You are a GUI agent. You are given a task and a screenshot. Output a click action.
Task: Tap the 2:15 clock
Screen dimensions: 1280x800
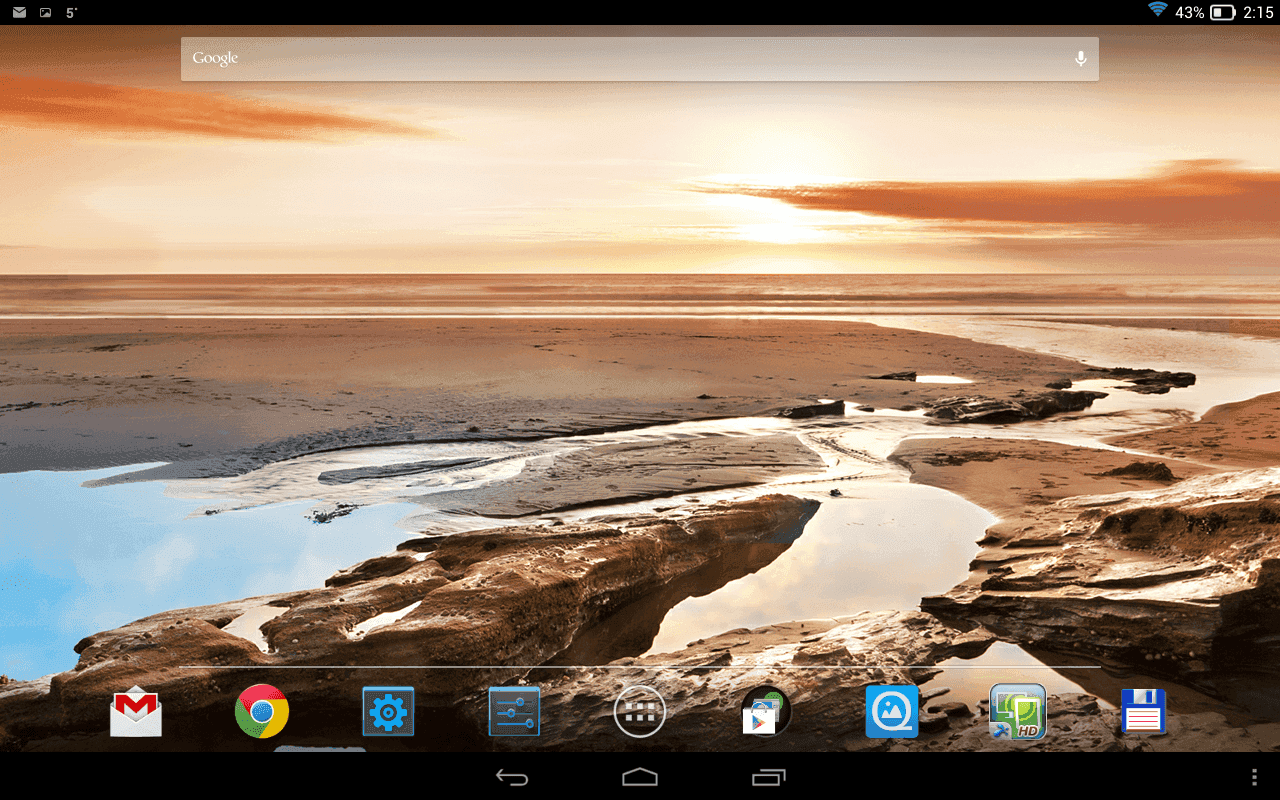click(x=1258, y=12)
